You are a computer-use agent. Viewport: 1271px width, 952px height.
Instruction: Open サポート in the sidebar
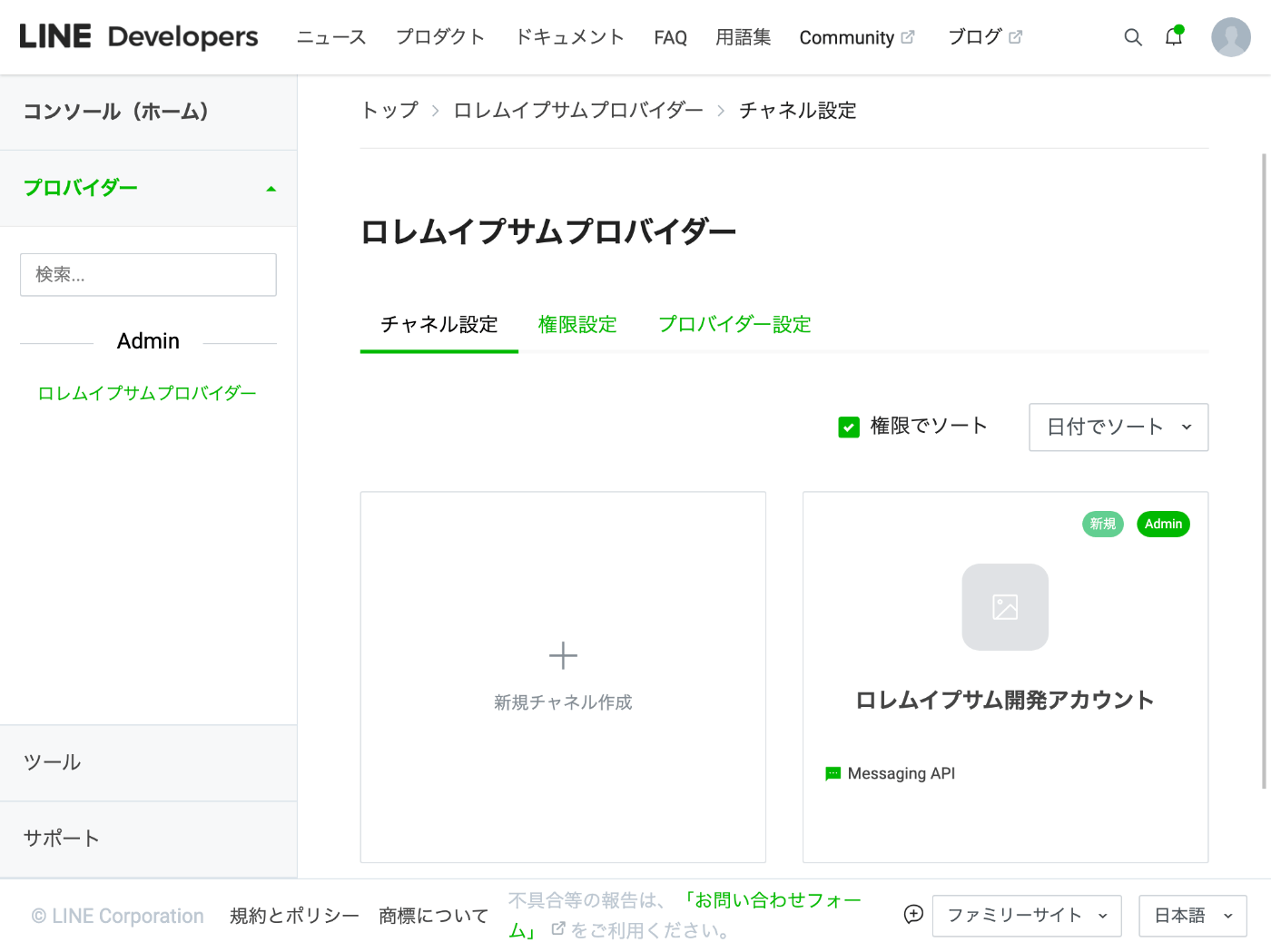click(x=148, y=839)
